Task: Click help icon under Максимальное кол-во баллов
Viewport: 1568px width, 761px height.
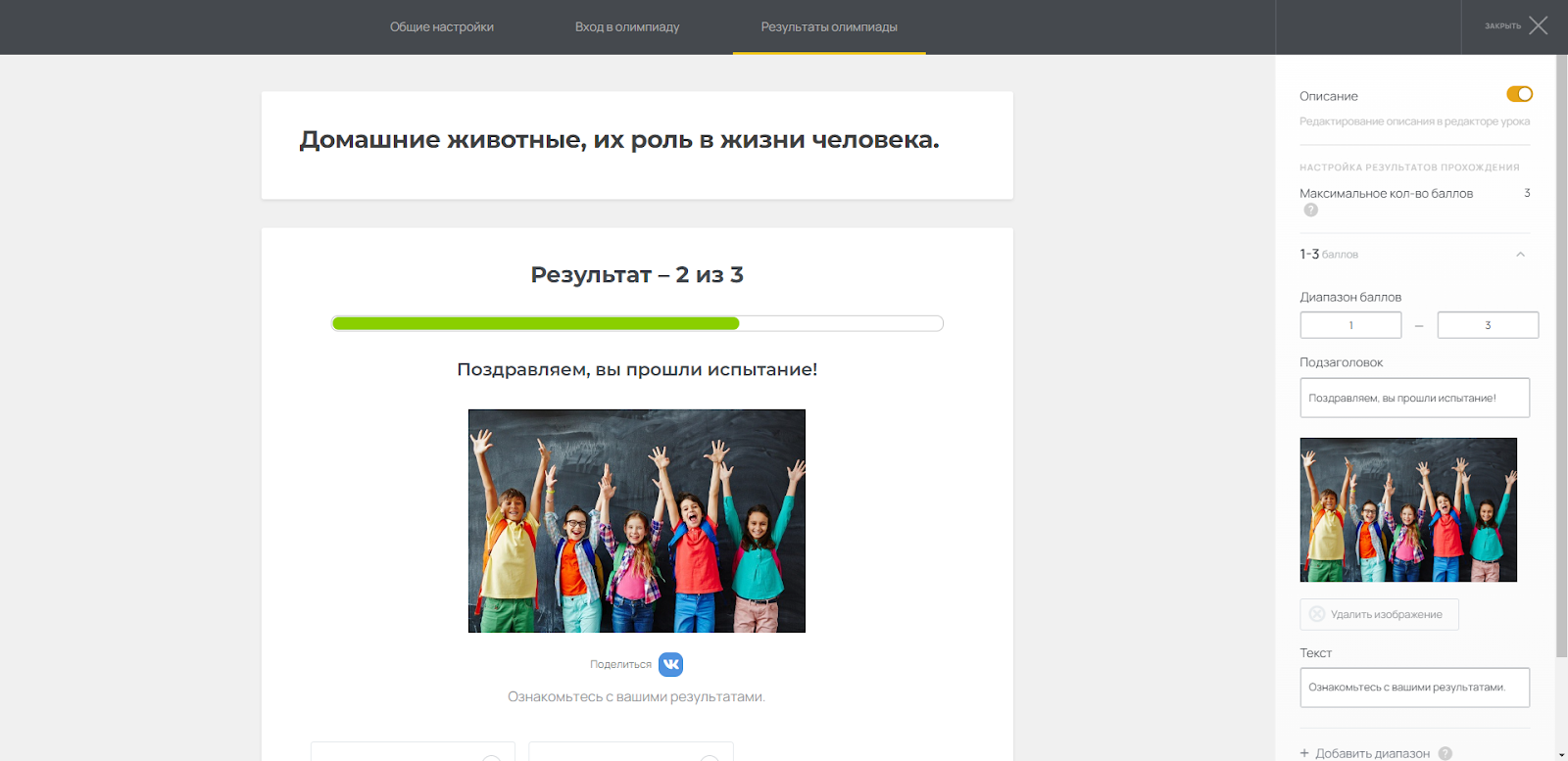Action: pyautogui.click(x=1311, y=210)
